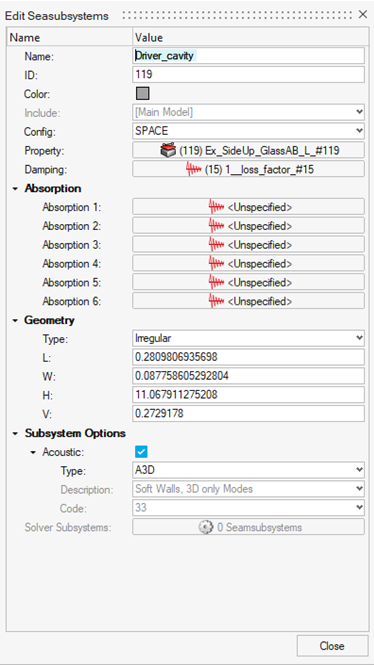Click the Absorption 3 curve icon

coord(217,244)
